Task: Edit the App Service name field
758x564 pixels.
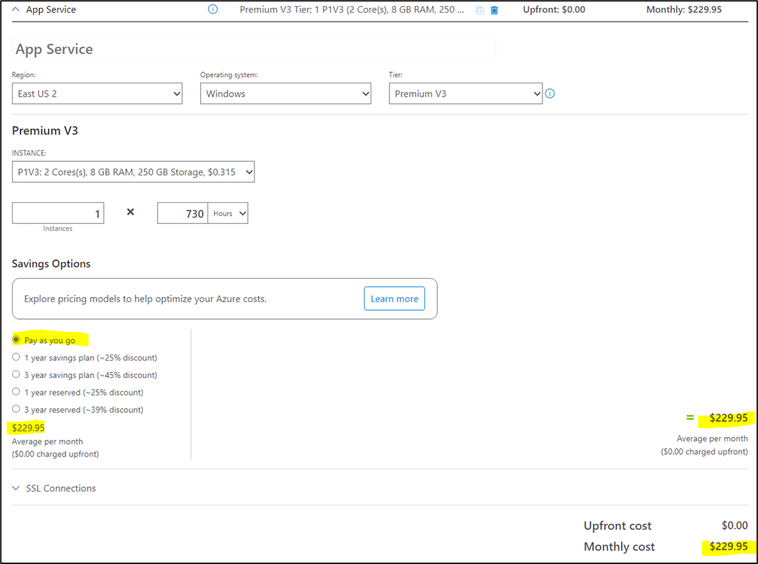Action: (x=254, y=48)
